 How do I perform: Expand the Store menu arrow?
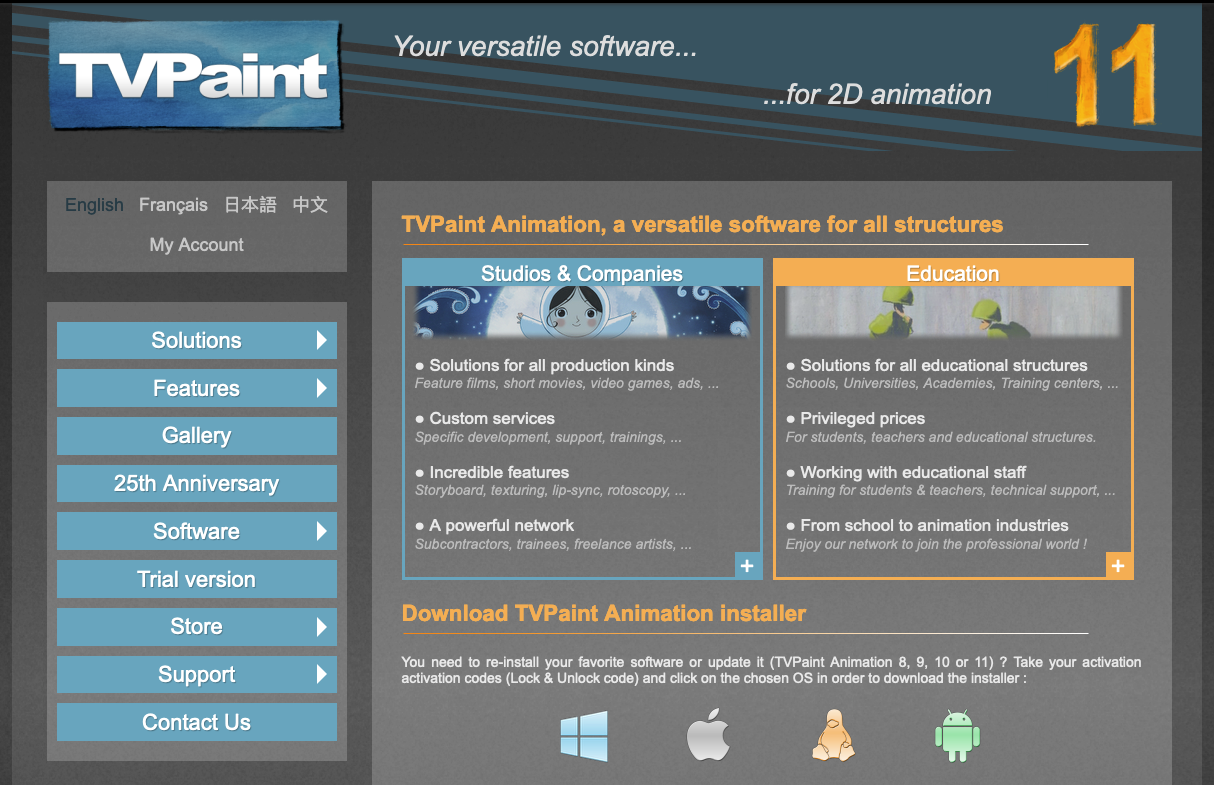321,627
